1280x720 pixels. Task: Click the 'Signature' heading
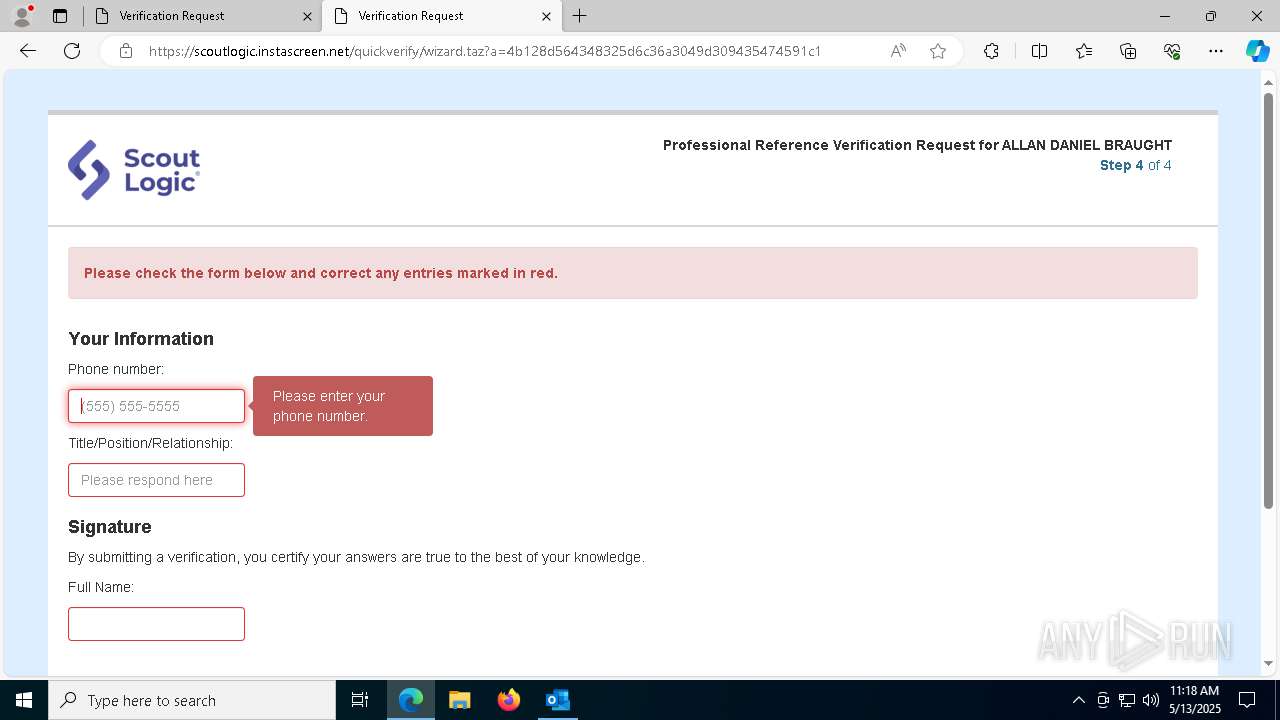click(x=110, y=527)
